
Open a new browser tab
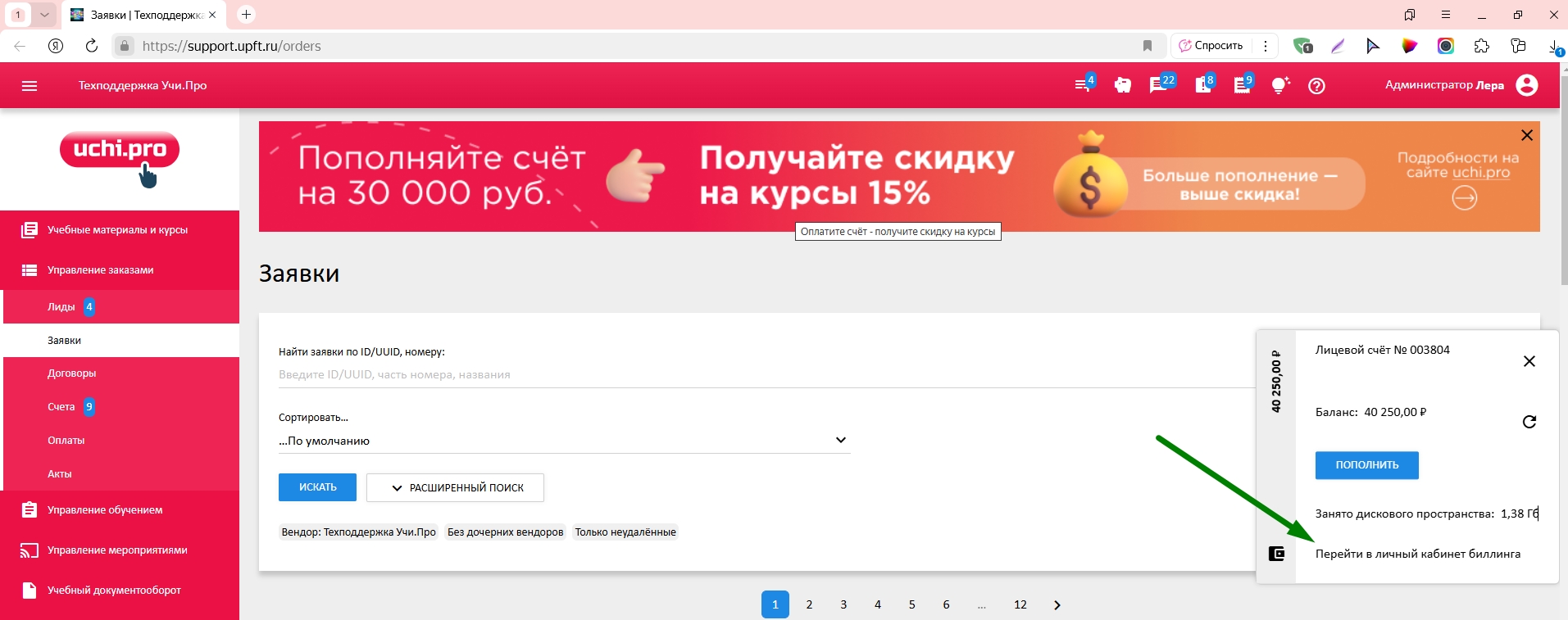coord(246,14)
